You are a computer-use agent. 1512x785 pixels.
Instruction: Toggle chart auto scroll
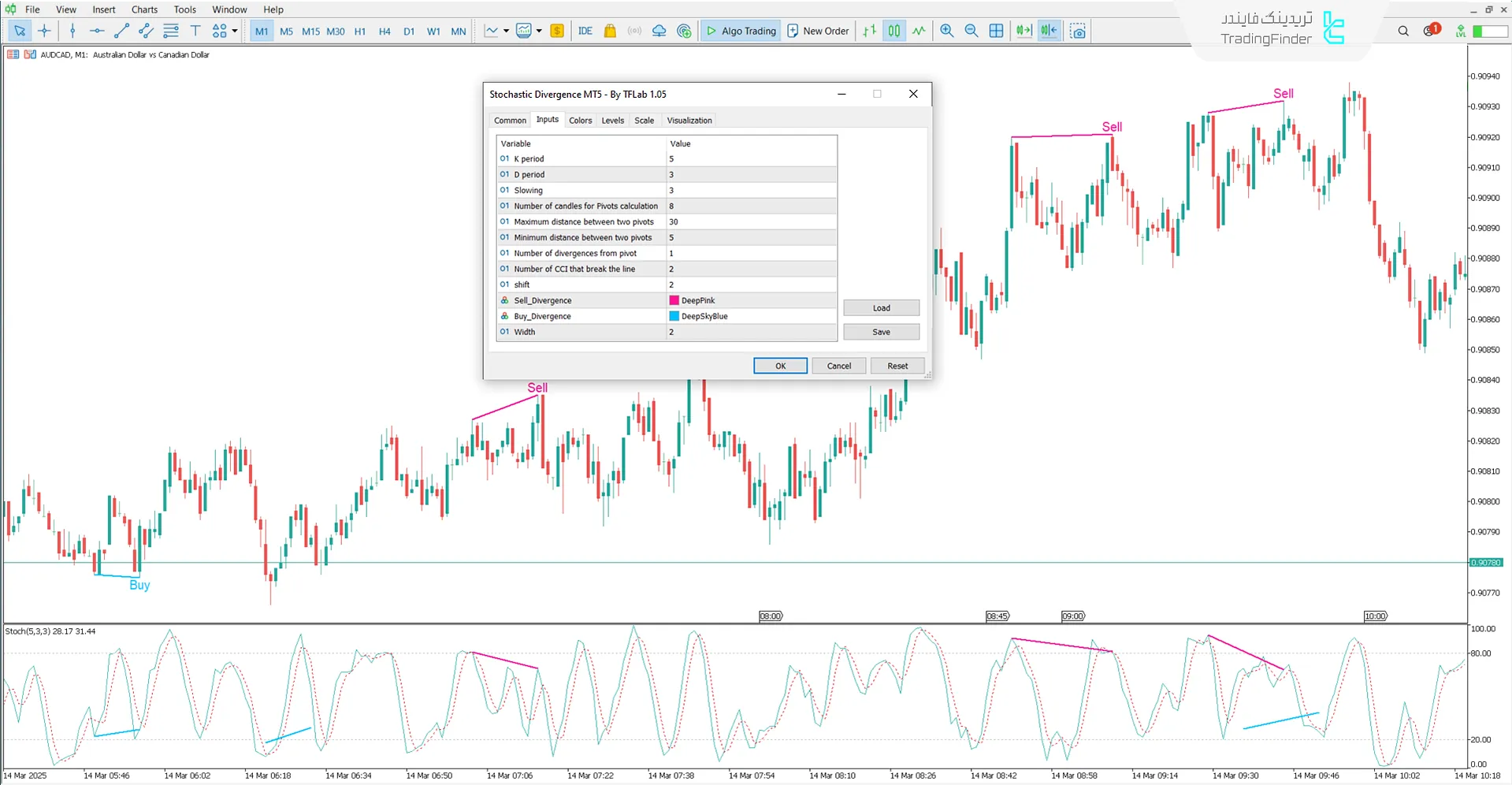[x=1023, y=31]
